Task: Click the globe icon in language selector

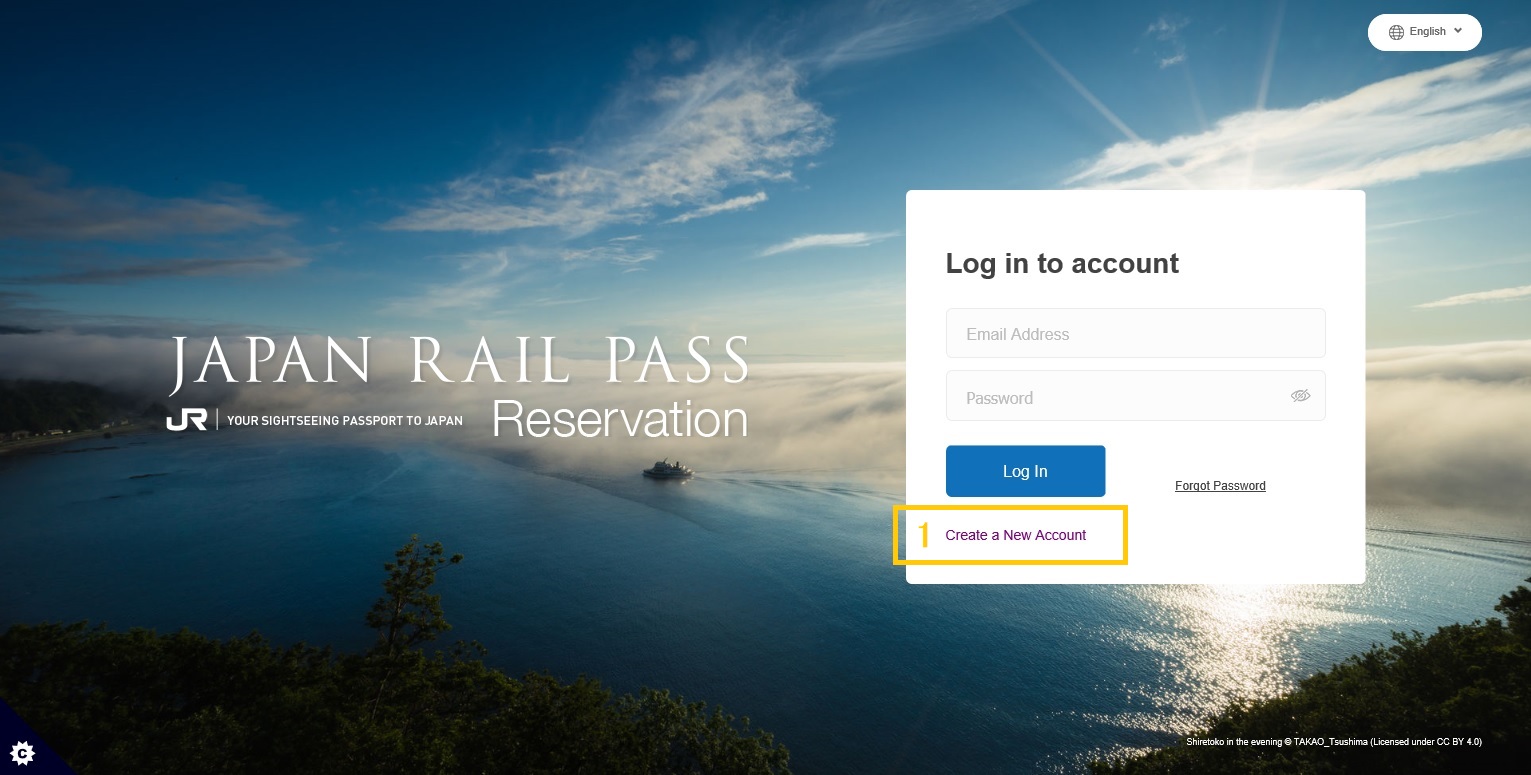Action: [1396, 32]
